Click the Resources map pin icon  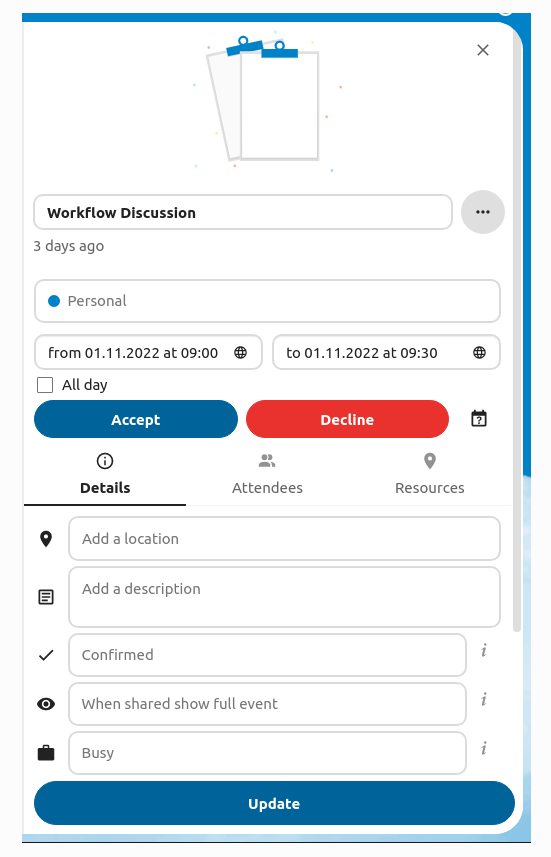(430, 461)
